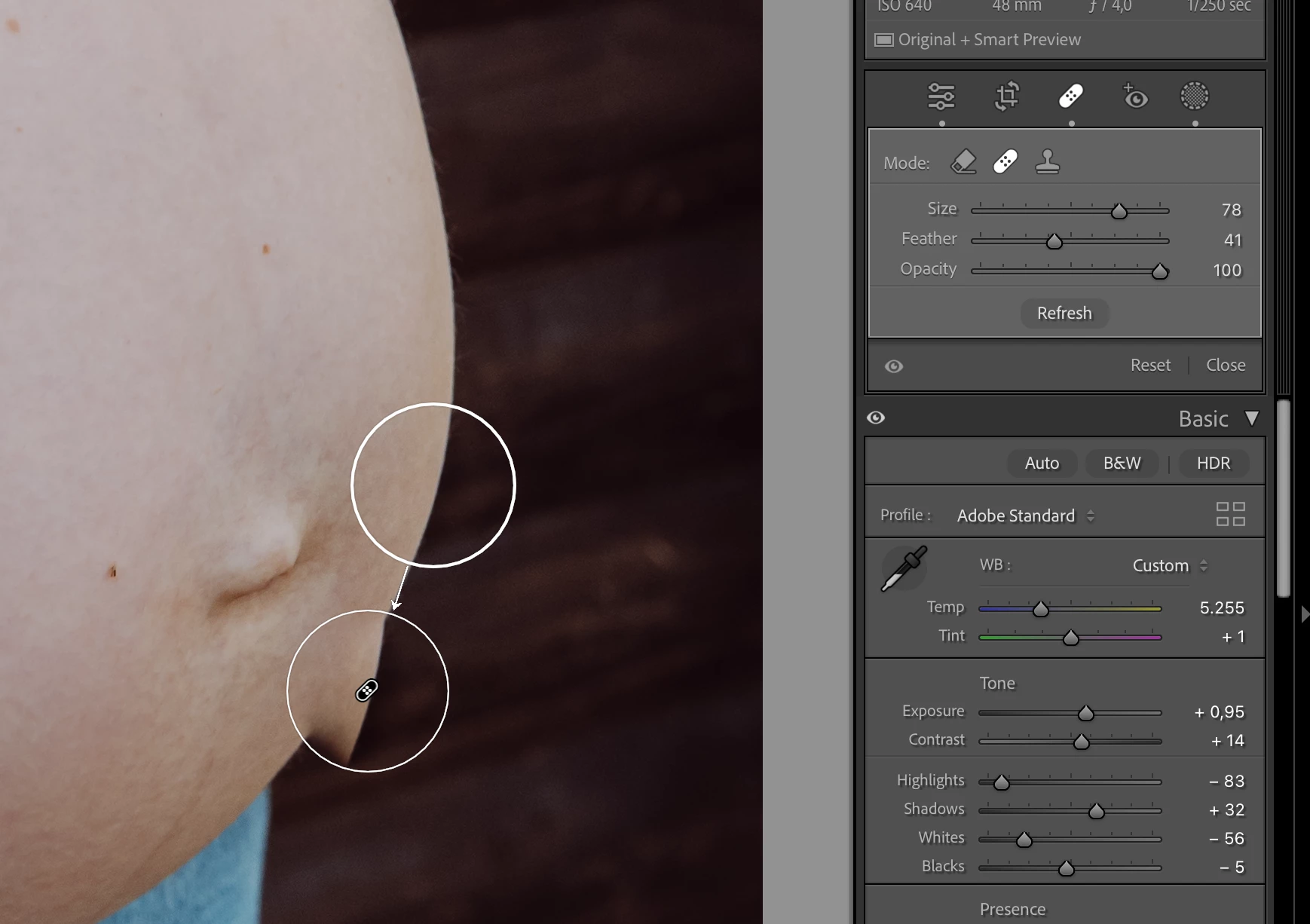Select the heal destination spot circle
This screenshot has height=924, width=1310.
[x=368, y=691]
